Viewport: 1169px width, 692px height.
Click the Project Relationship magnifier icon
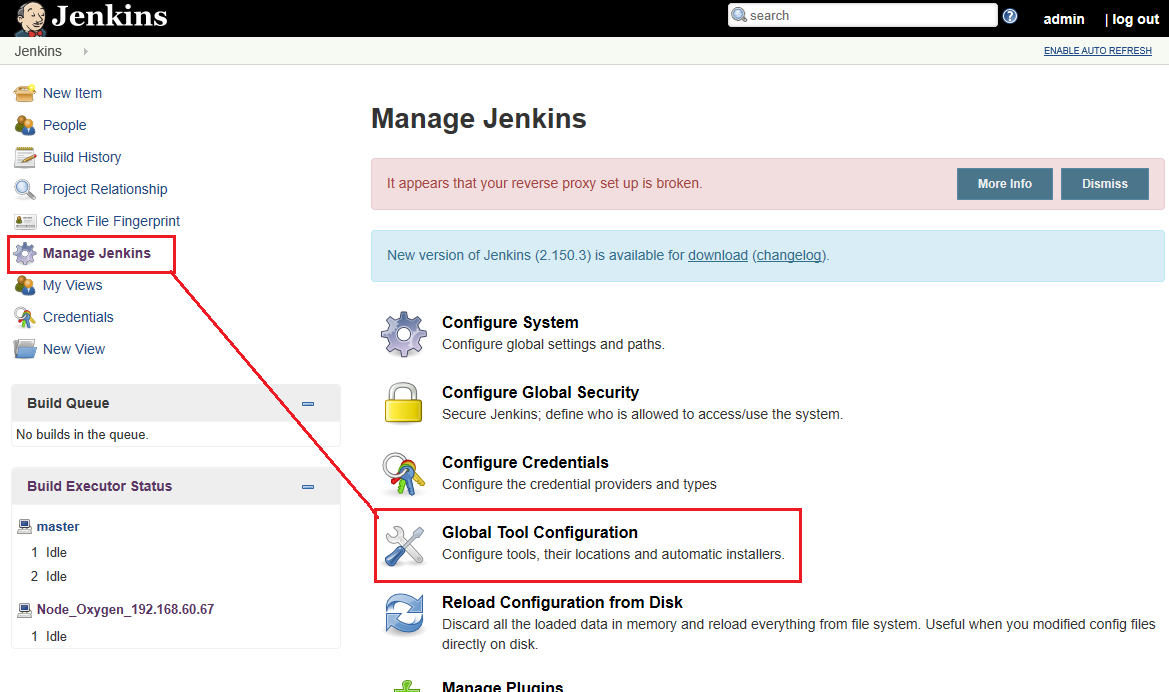[x=25, y=189]
